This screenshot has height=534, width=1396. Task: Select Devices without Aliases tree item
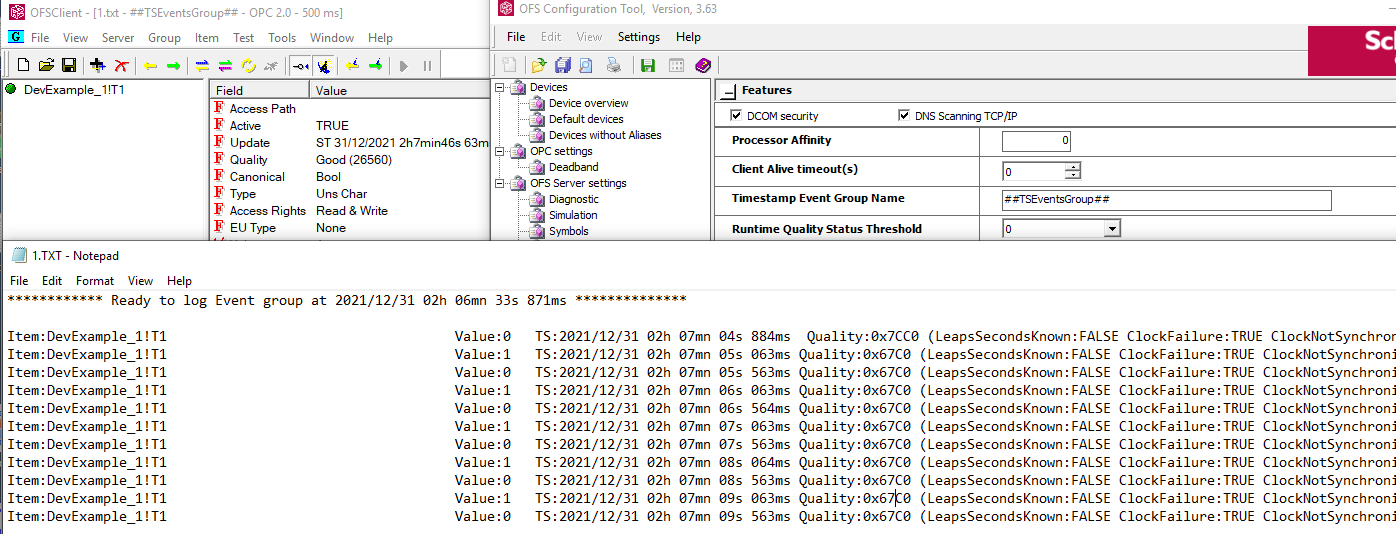605,135
